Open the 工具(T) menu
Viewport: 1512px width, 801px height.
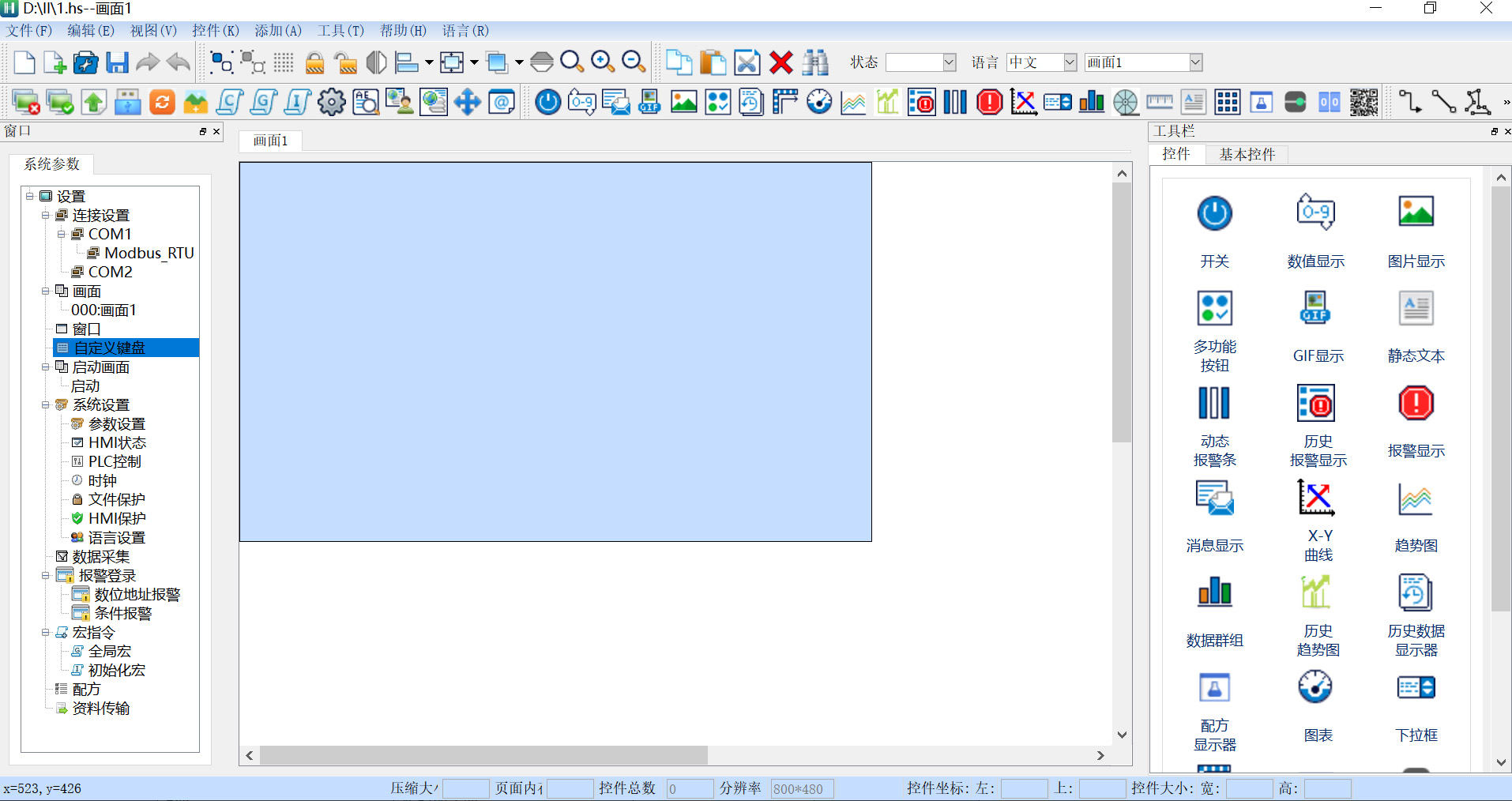coord(340,31)
